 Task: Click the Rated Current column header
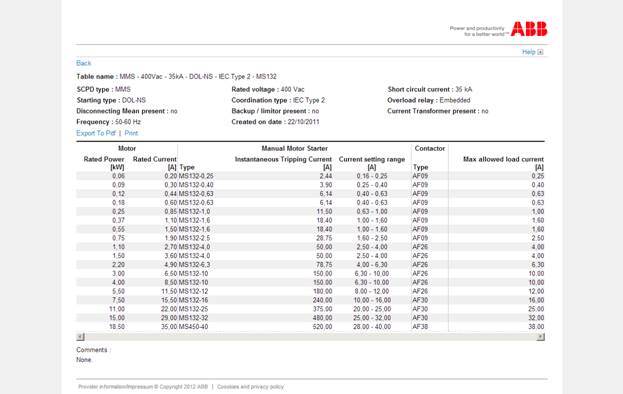coord(155,163)
